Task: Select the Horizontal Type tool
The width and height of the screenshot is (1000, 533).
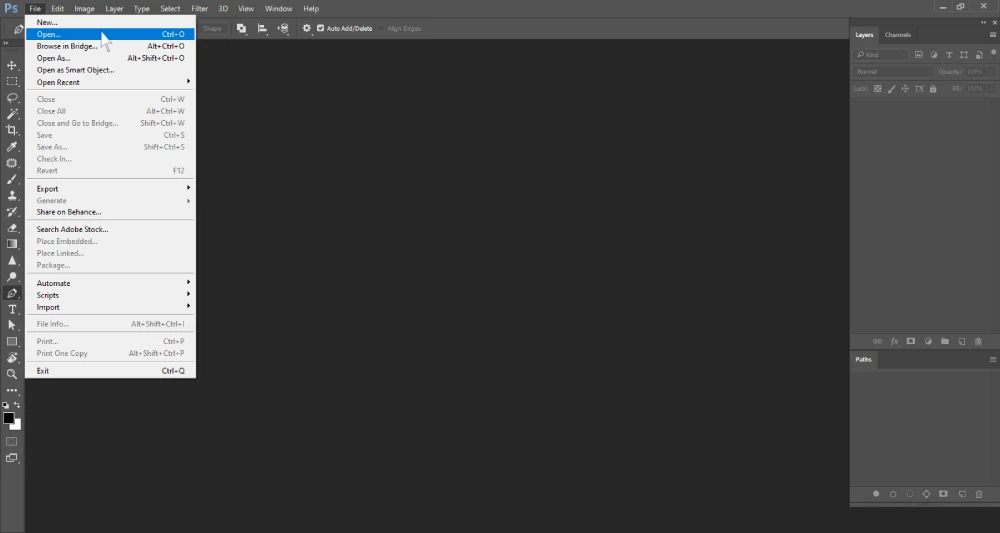Action: click(11, 309)
